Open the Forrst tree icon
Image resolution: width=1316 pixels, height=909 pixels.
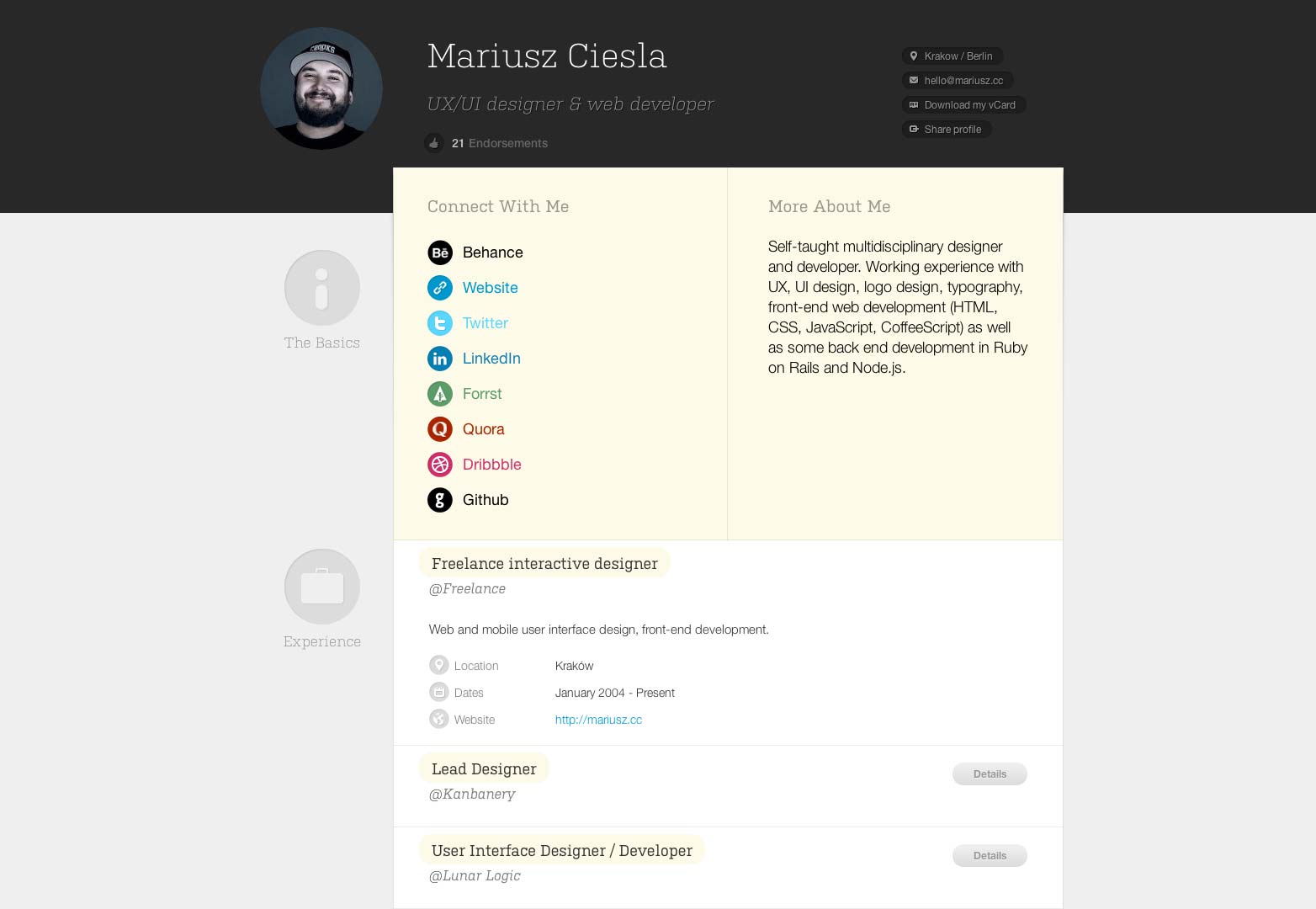coord(440,394)
